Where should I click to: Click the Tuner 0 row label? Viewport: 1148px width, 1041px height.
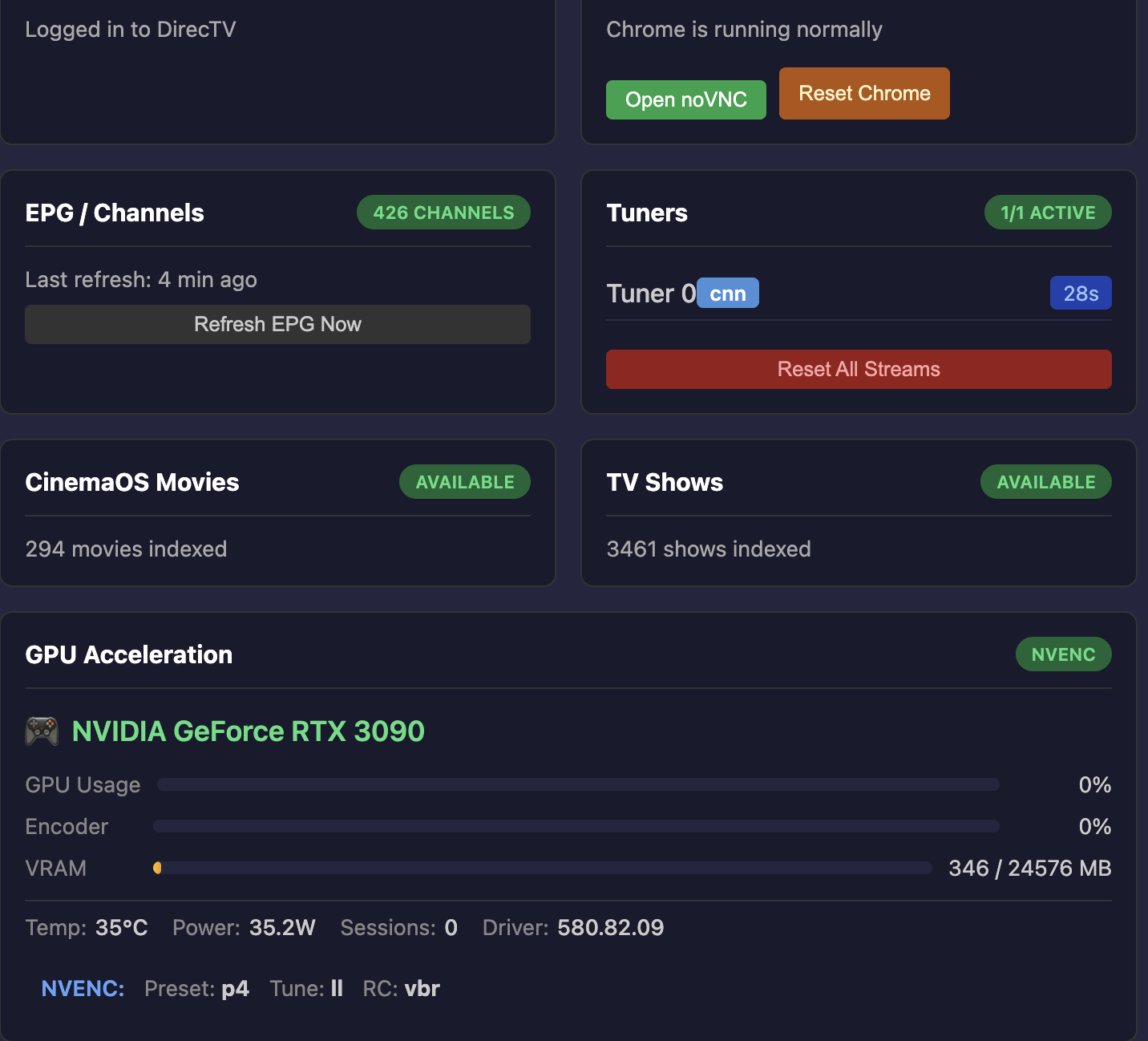point(650,294)
